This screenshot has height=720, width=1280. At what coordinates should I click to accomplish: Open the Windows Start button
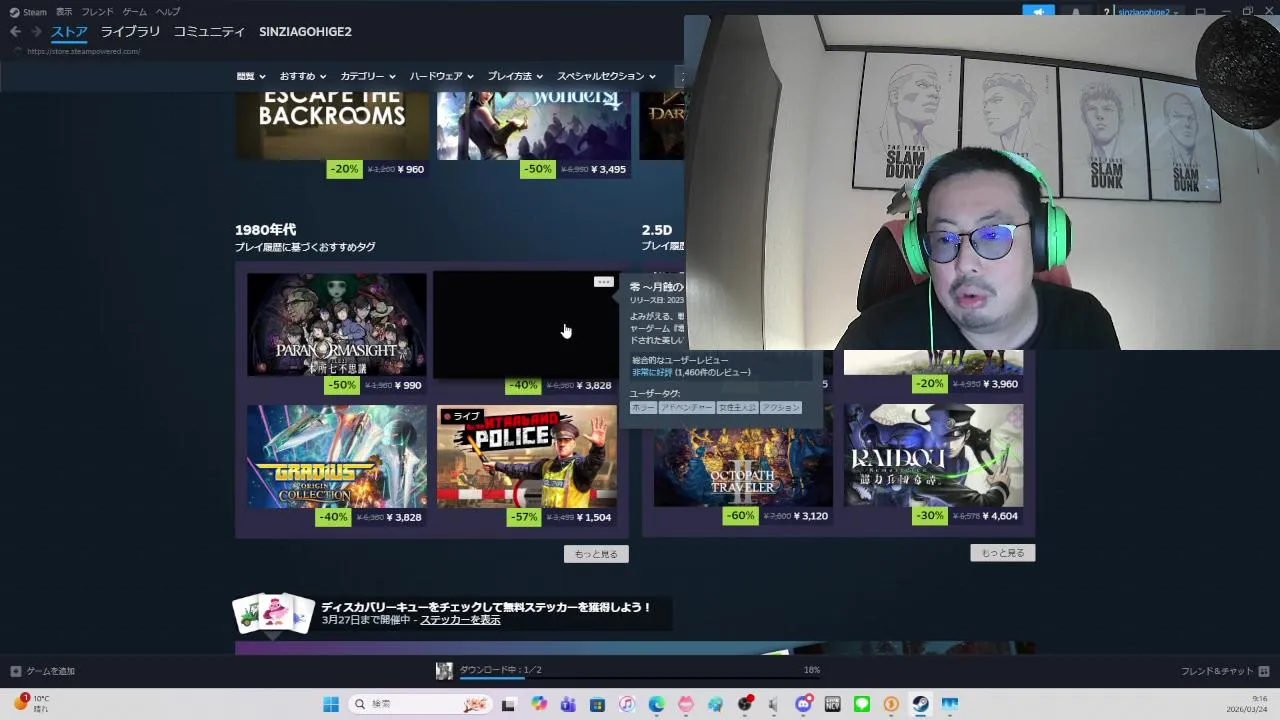(331, 704)
